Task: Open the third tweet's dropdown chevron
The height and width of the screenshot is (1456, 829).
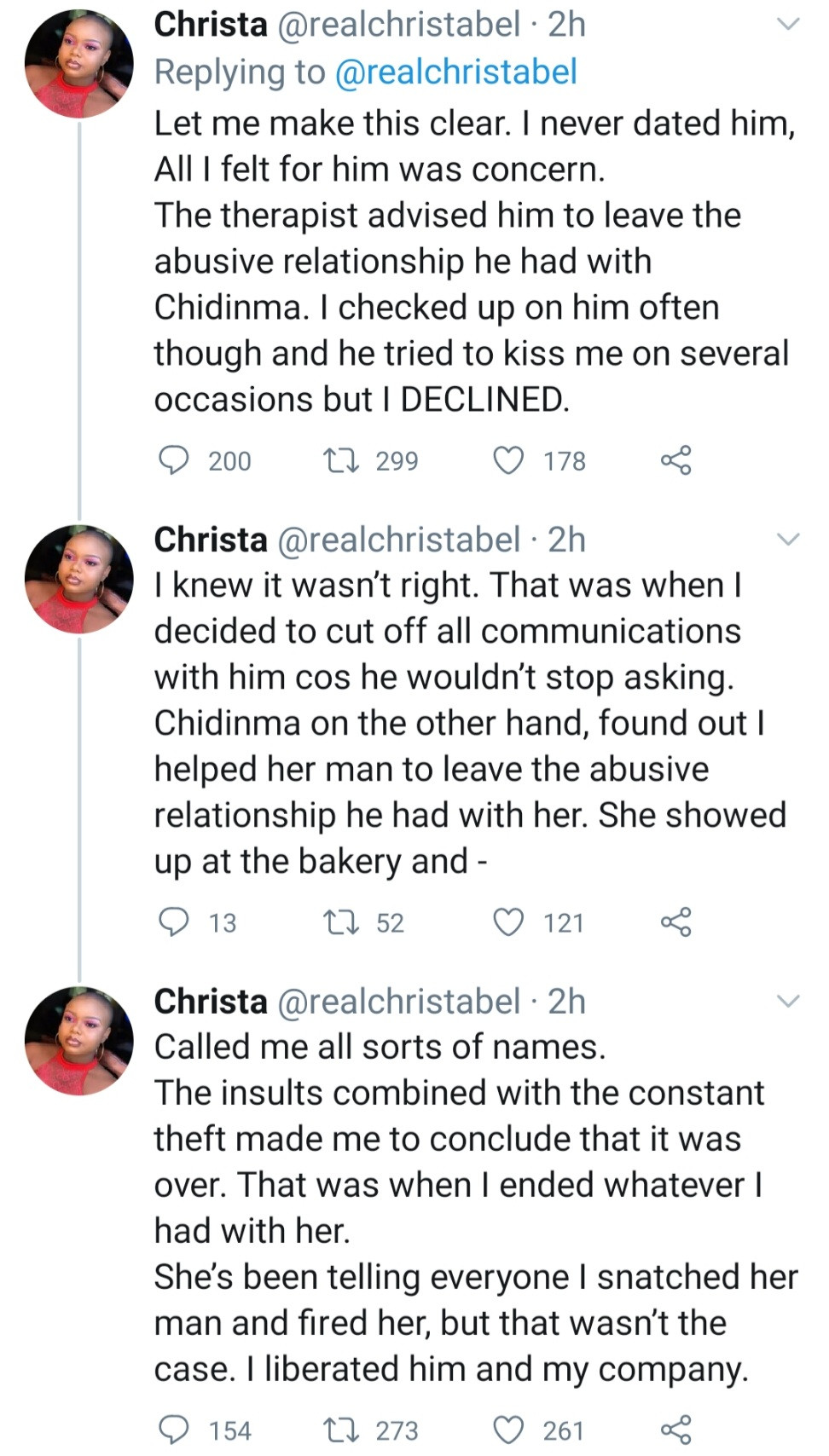Action: click(x=789, y=1001)
